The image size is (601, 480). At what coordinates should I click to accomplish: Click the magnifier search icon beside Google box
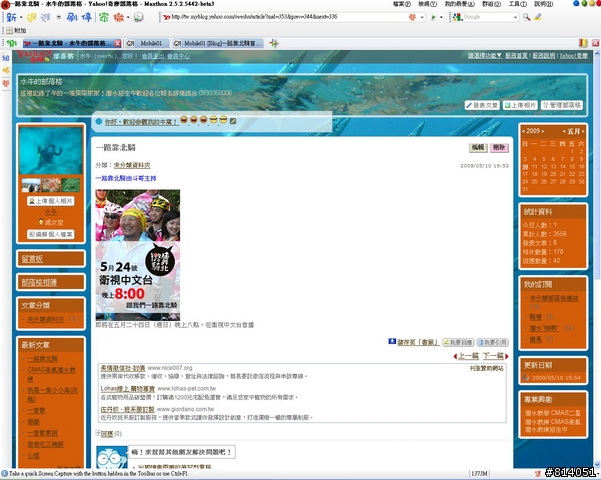[x=527, y=17]
